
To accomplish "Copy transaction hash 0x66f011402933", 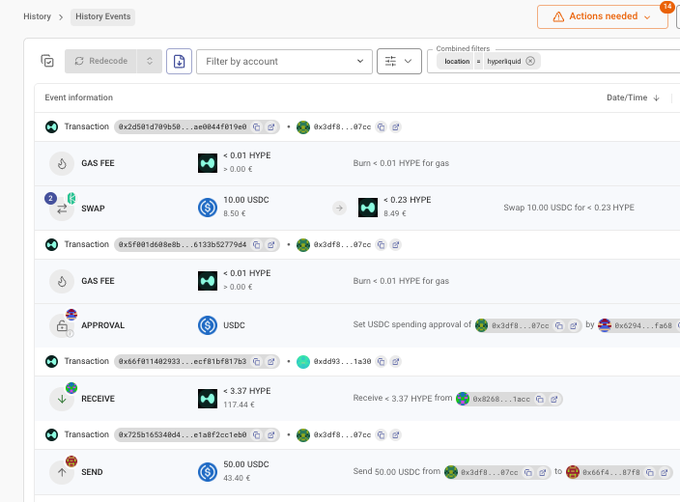I will [x=257, y=362].
